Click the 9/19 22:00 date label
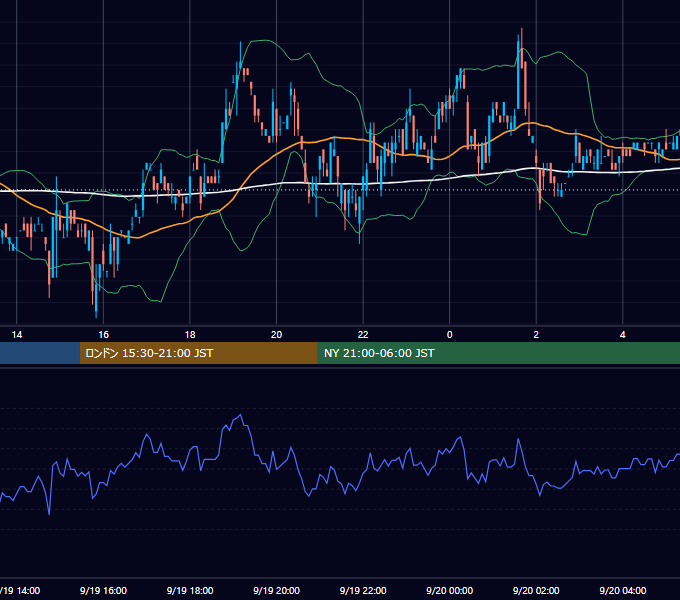This screenshot has width=680, height=600. [363, 590]
